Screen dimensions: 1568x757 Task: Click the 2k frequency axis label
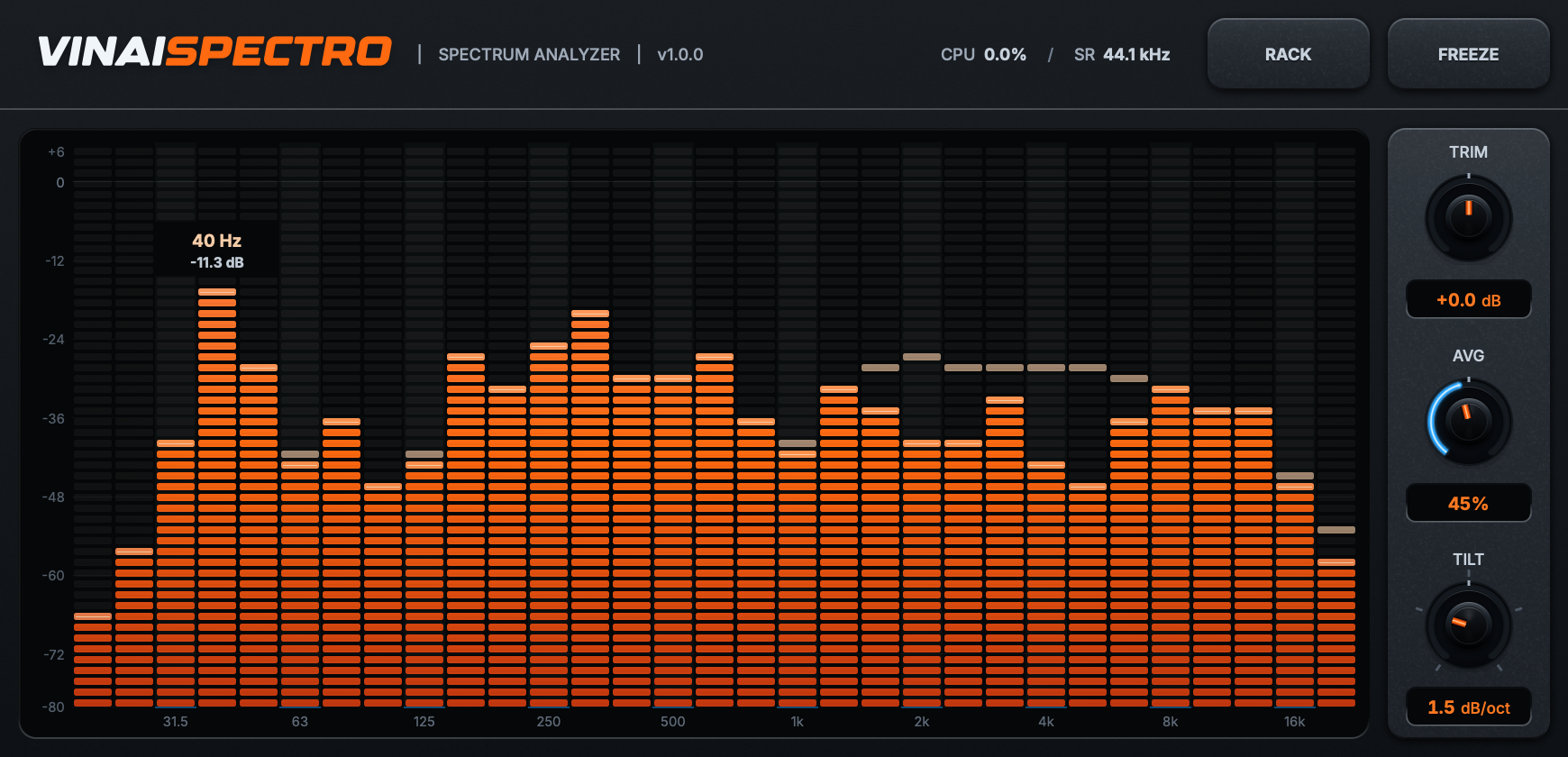922,722
